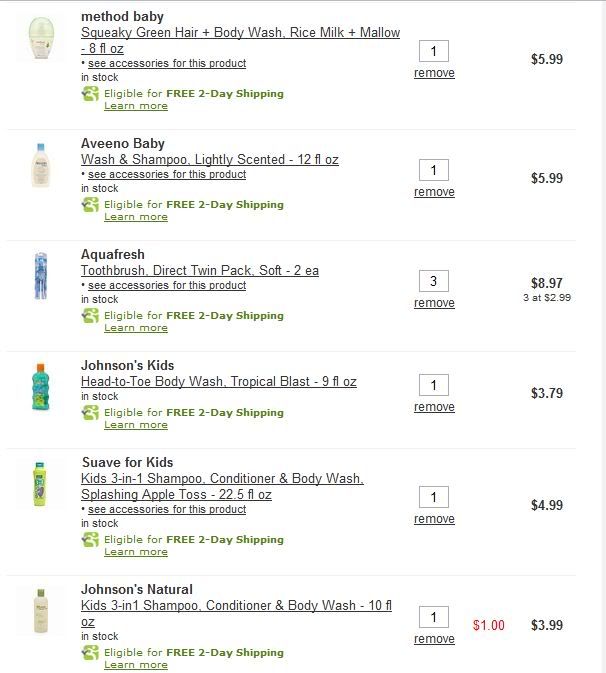See accessories for the Aveeno Baby product
Viewport: 606px width, 673px height.
click(167, 174)
